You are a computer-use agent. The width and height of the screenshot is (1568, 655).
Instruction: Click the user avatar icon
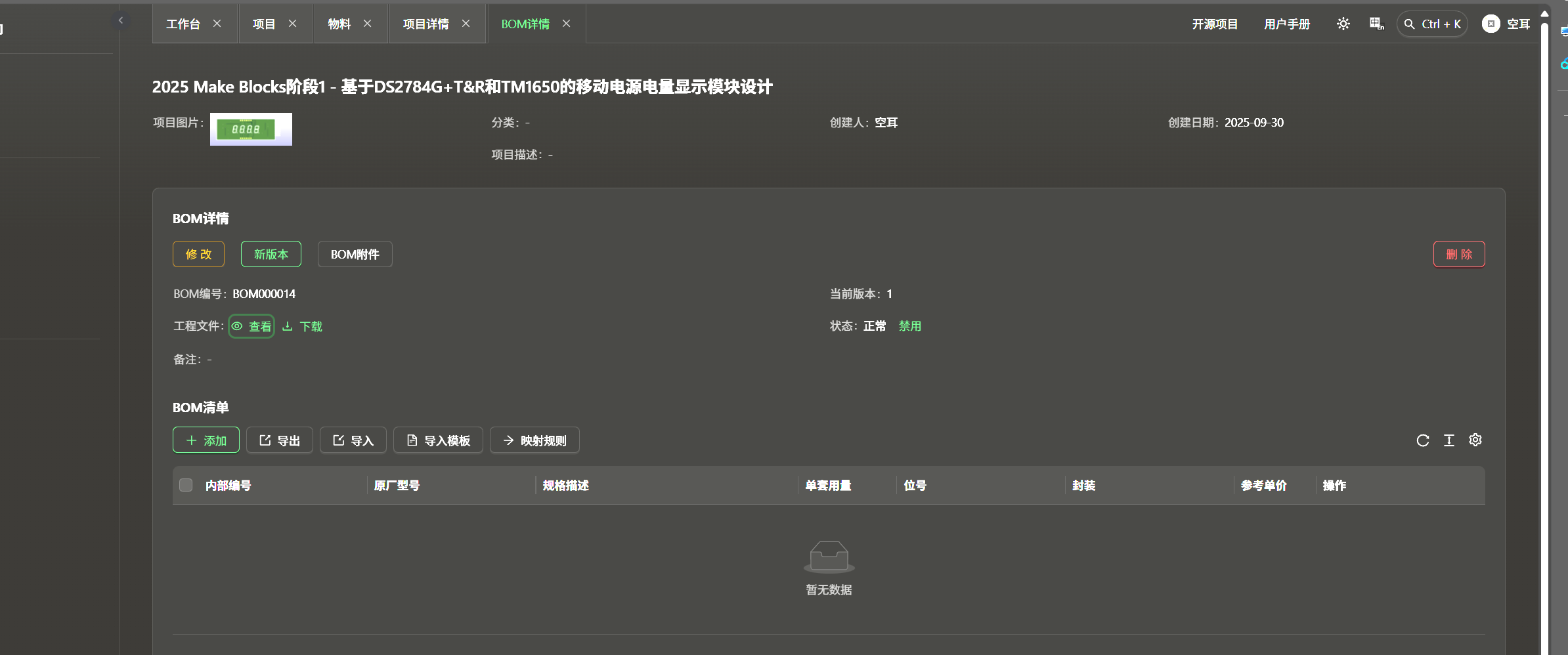point(1491,24)
